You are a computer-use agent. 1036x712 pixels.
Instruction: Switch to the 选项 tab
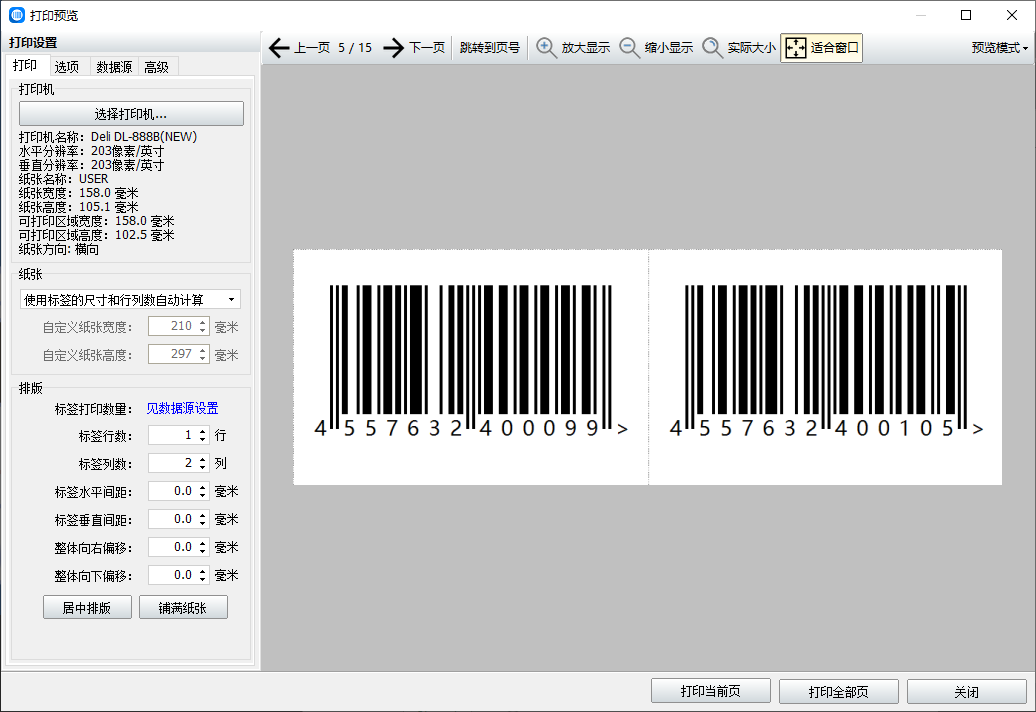point(67,67)
